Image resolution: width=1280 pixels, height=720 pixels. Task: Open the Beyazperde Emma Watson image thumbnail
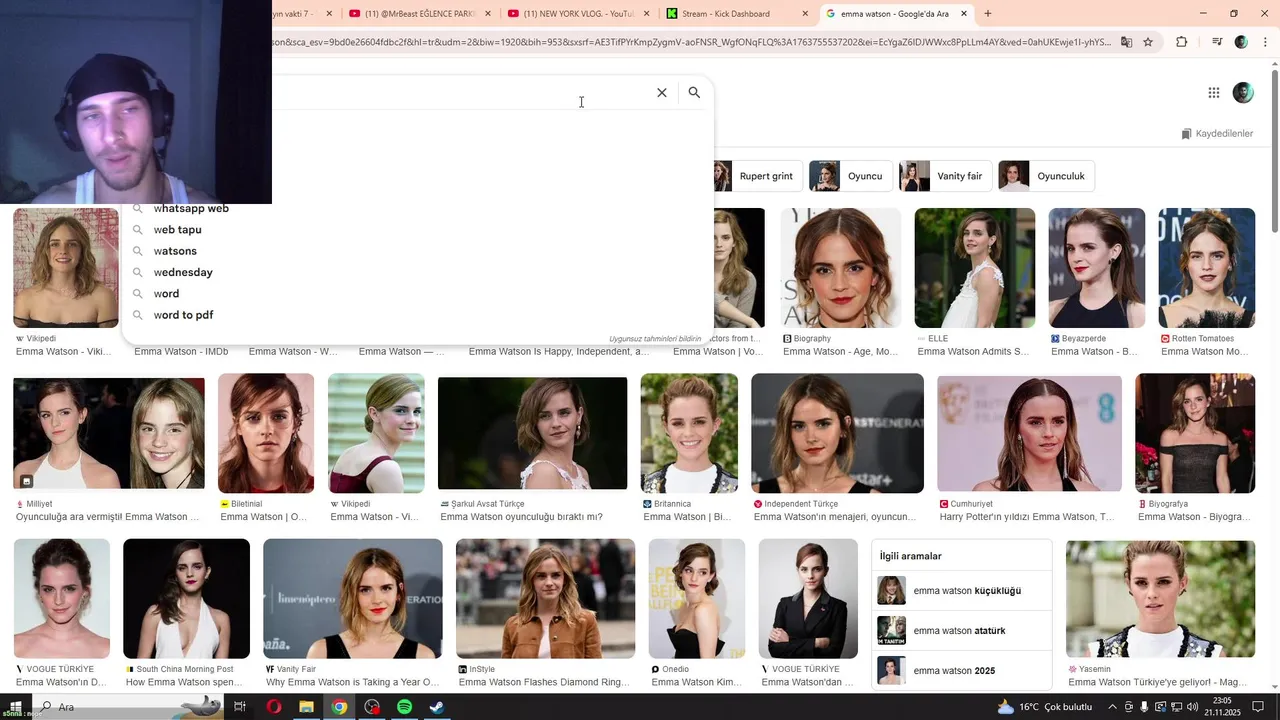1096,268
